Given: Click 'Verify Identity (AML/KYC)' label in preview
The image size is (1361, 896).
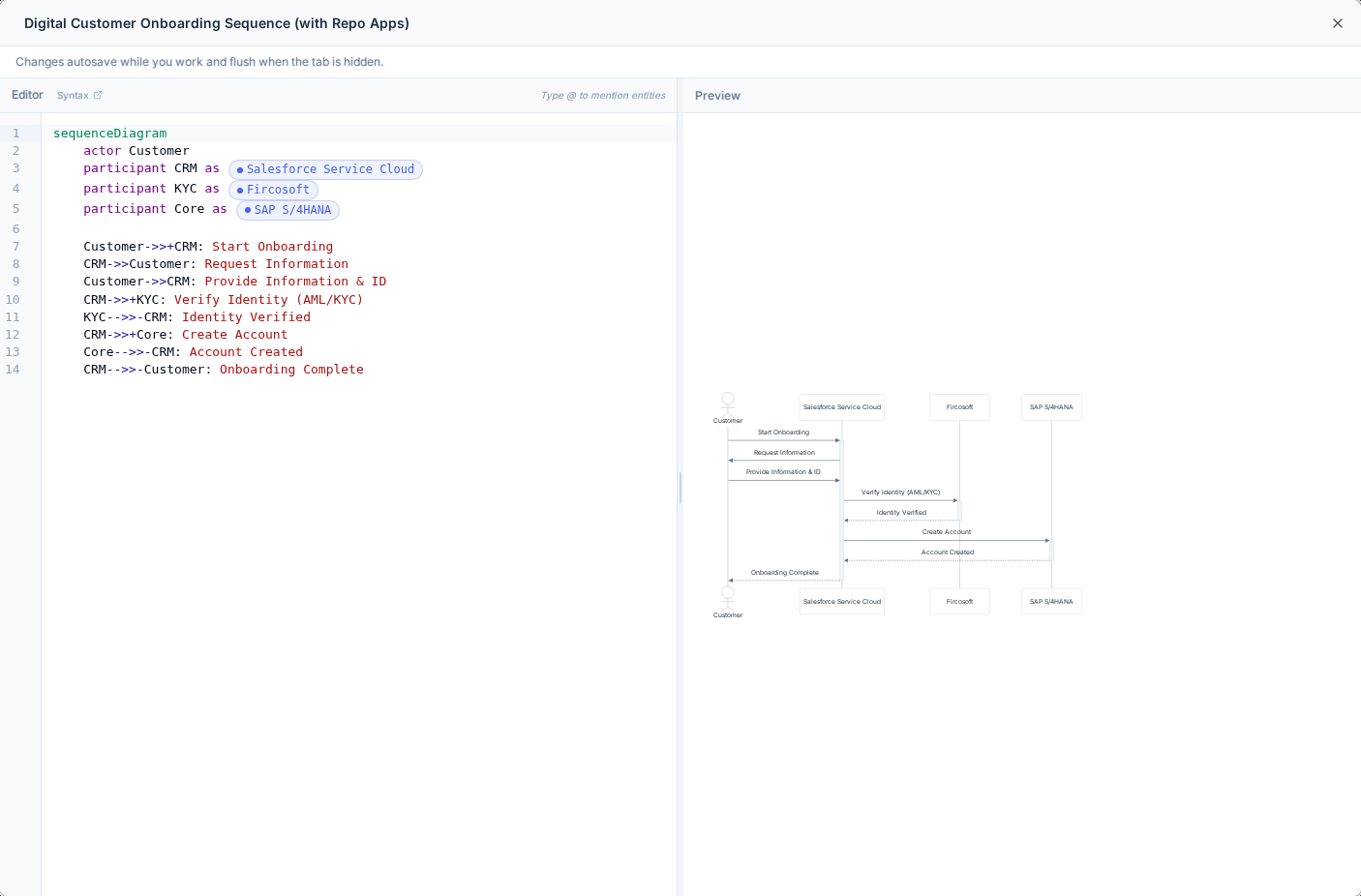Looking at the screenshot, I should coord(901,493).
